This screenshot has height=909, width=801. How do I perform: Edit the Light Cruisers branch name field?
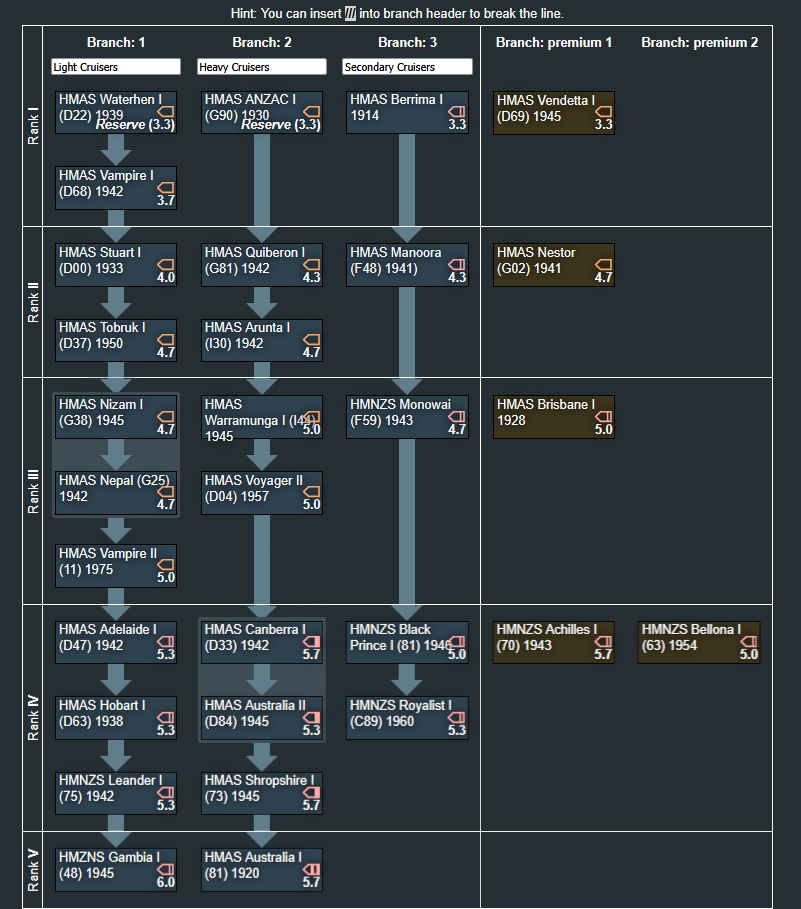coord(115,67)
